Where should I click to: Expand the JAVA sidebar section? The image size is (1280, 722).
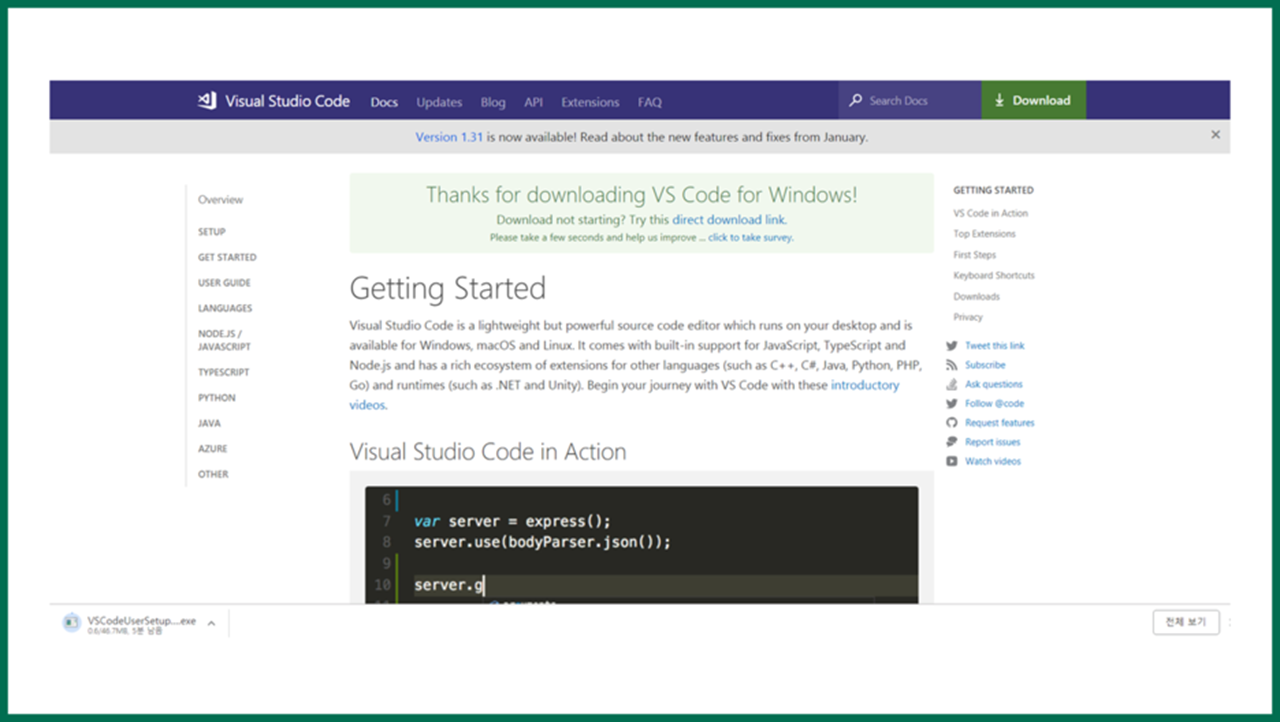(209, 424)
